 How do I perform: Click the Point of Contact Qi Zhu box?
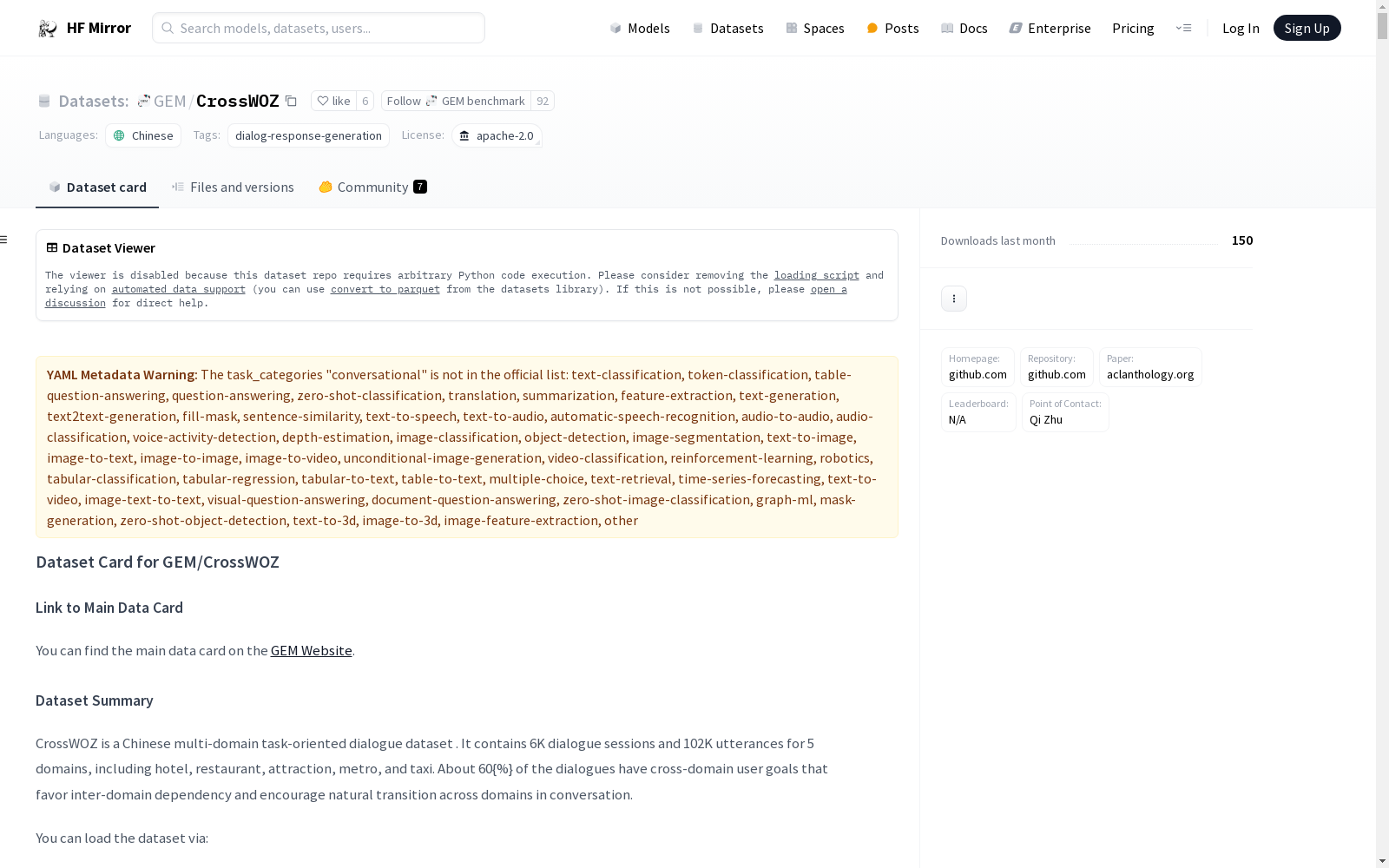pos(1065,412)
